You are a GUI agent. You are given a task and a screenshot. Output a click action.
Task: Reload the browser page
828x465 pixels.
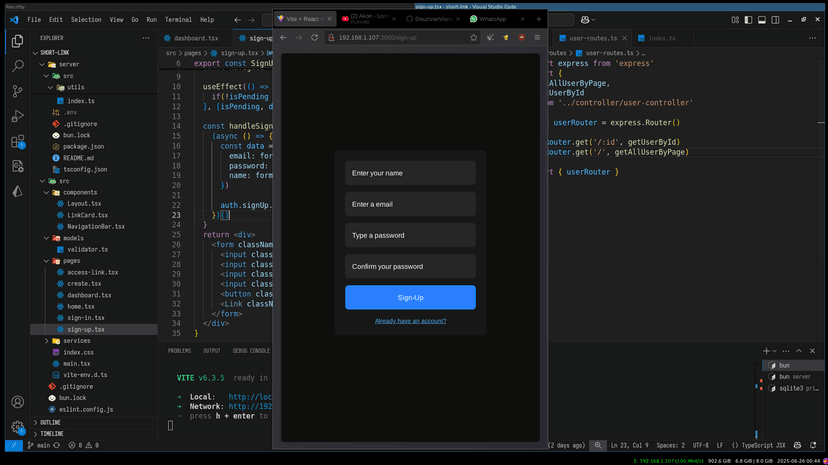coord(314,37)
